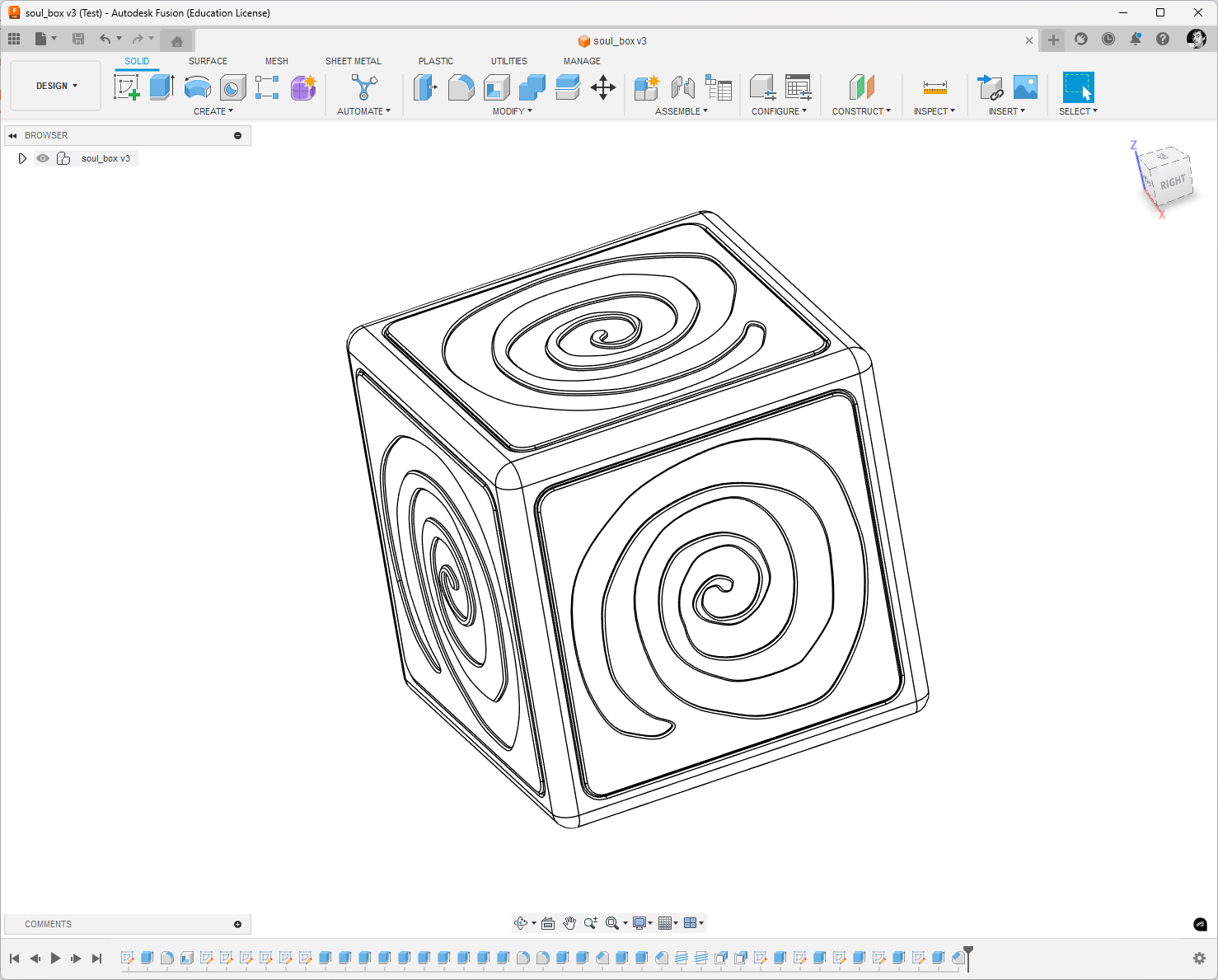Image resolution: width=1218 pixels, height=980 pixels.
Task: Expand the Comments panel
Action: click(x=237, y=924)
